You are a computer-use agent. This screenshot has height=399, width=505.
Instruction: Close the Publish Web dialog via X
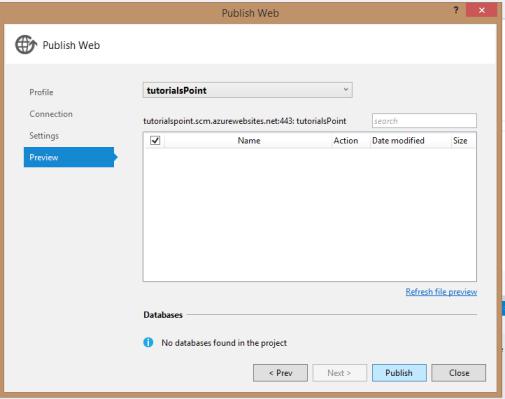click(x=482, y=10)
